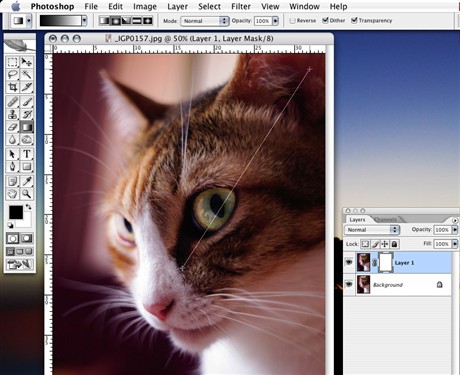Select the Zoom tool
The image size is (460, 375).
(26, 193)
